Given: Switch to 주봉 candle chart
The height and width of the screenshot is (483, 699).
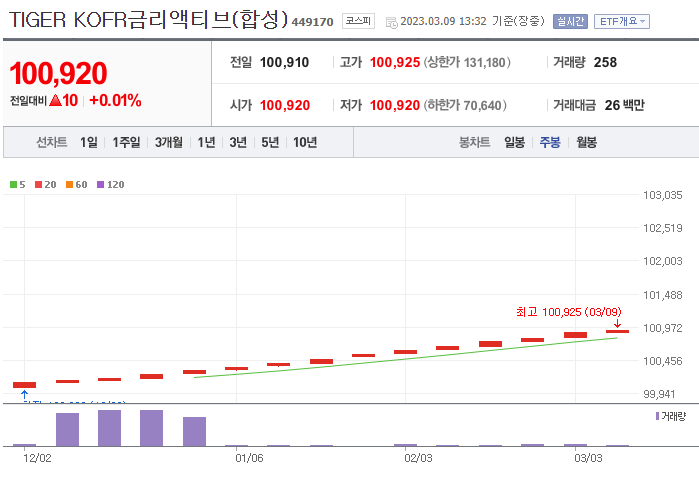Looking at the screenshot, I should pyautogui.click(x=550, y=142).
